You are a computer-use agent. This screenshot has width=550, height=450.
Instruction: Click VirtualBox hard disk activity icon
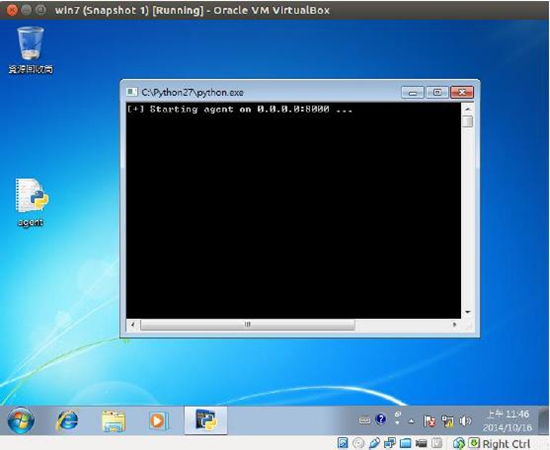tap(343, 443)
